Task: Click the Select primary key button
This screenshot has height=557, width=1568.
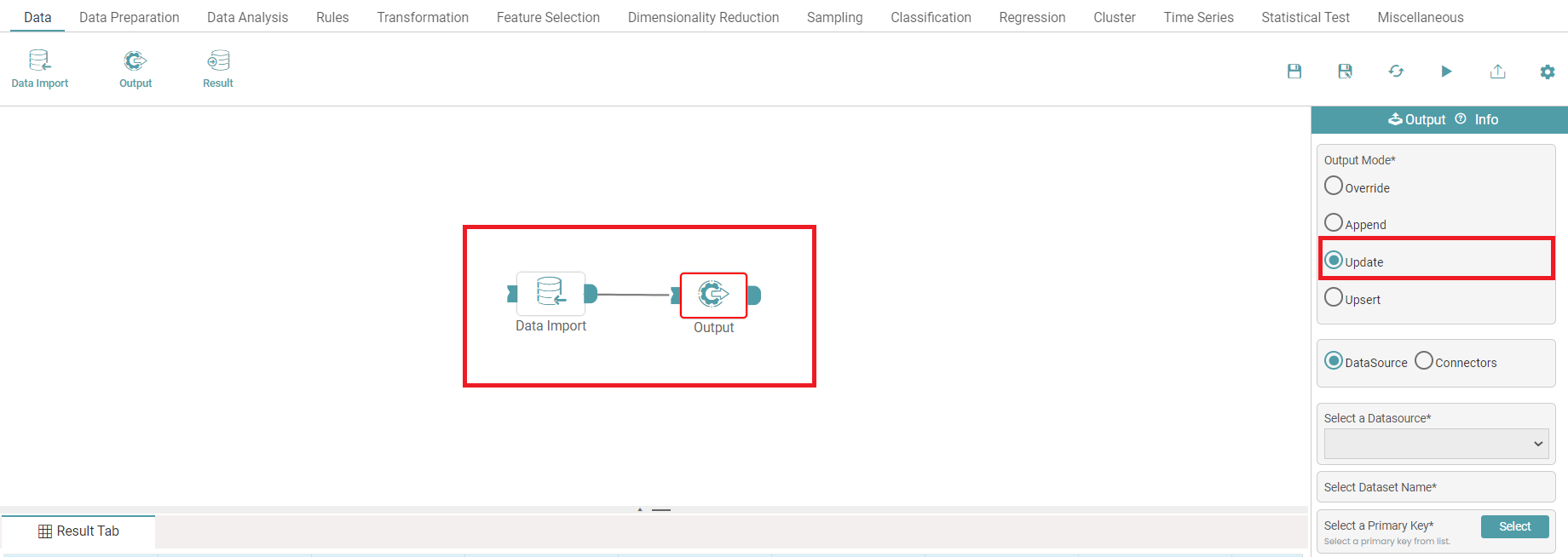Action: coord(1514,526)
